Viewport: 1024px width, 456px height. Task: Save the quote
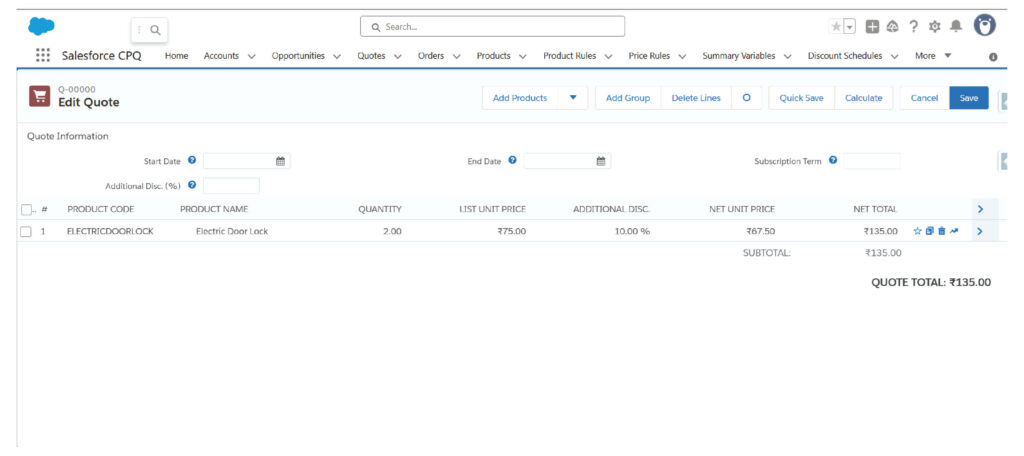(x=968, y=98)
